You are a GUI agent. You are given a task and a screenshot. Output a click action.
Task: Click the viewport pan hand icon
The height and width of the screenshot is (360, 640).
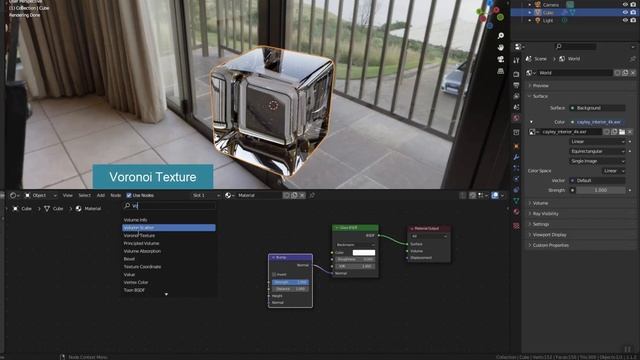coord(500,47)
